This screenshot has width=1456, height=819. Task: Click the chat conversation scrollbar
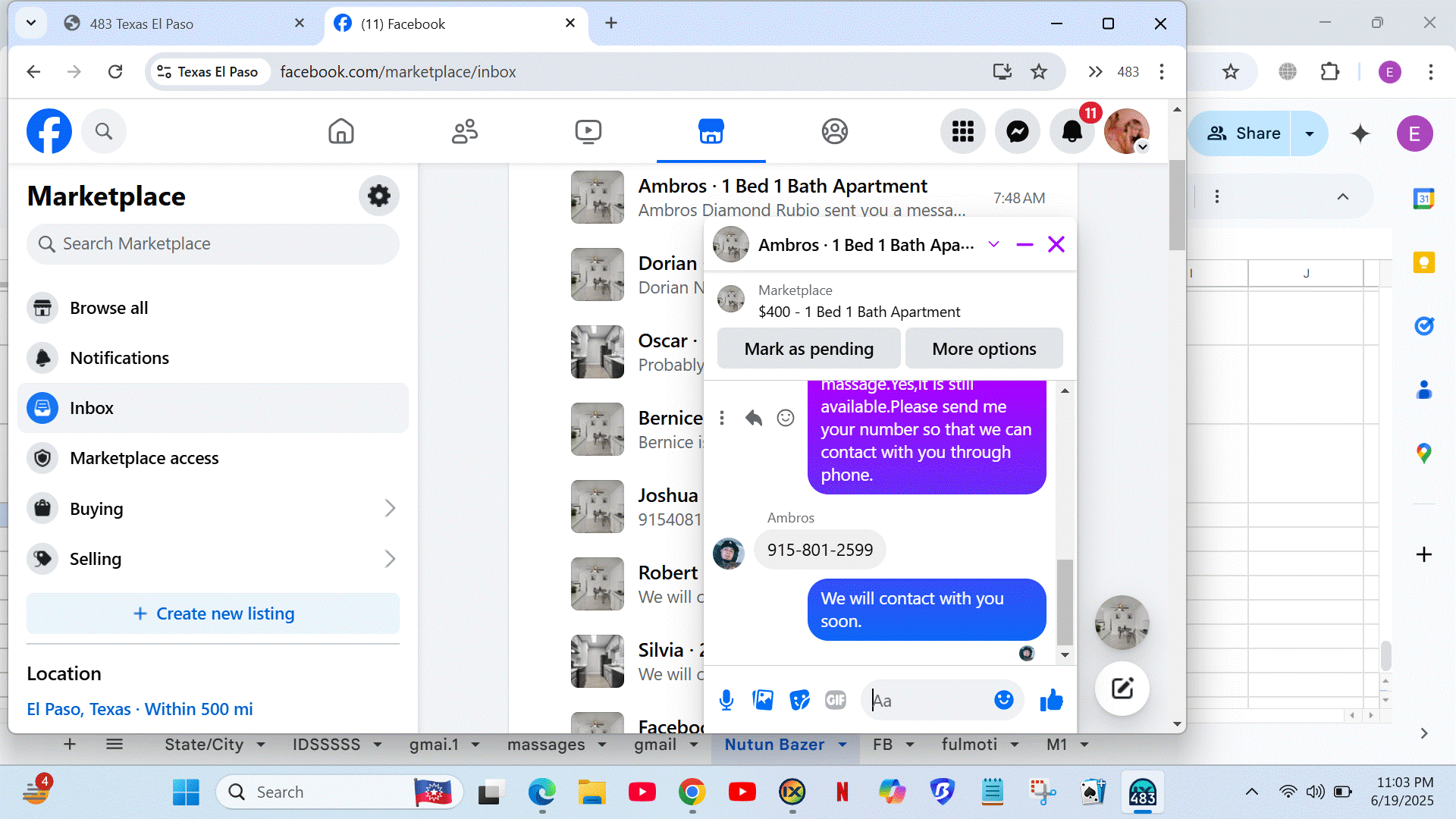click(x=1065, y=601)
